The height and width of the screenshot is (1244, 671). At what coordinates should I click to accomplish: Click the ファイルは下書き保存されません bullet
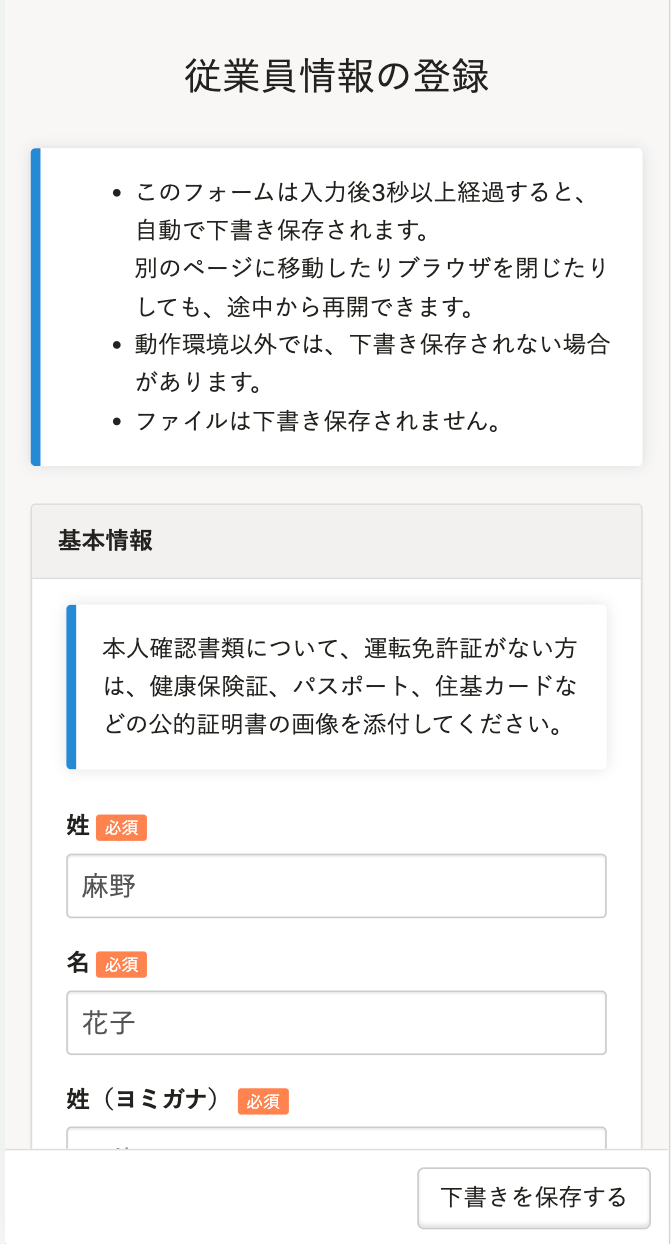coord(318,421)
